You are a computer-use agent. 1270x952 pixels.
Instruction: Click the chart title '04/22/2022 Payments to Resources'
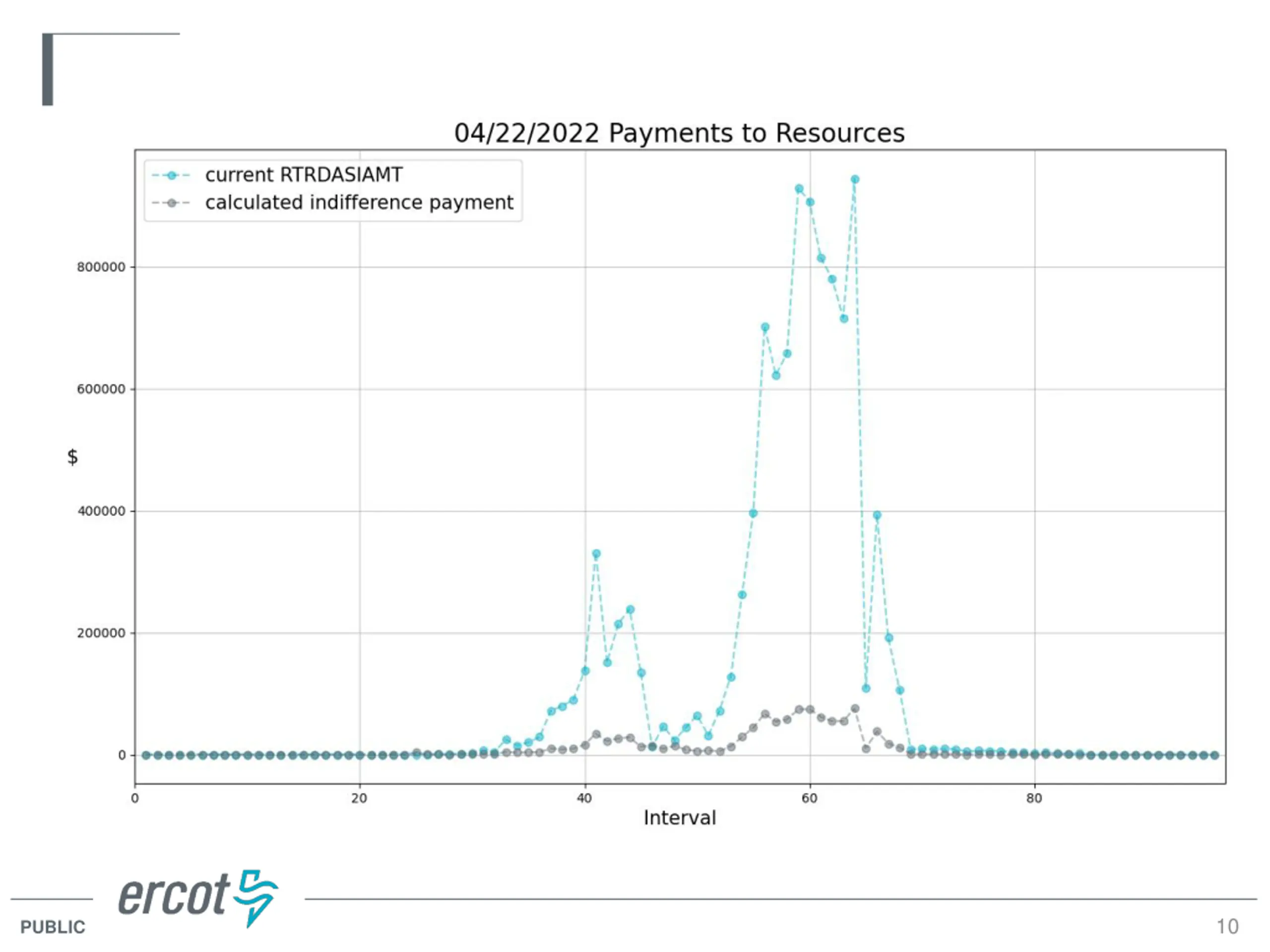(679, 133)
